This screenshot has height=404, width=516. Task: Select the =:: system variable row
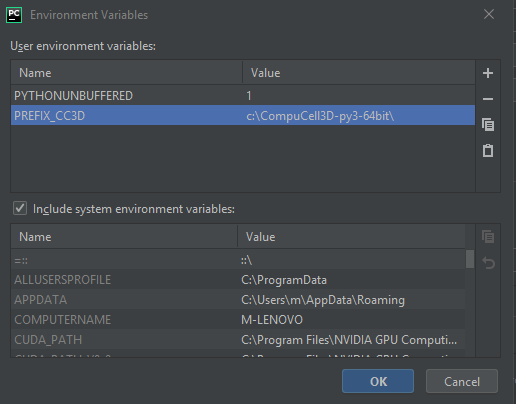coord(238,260)
